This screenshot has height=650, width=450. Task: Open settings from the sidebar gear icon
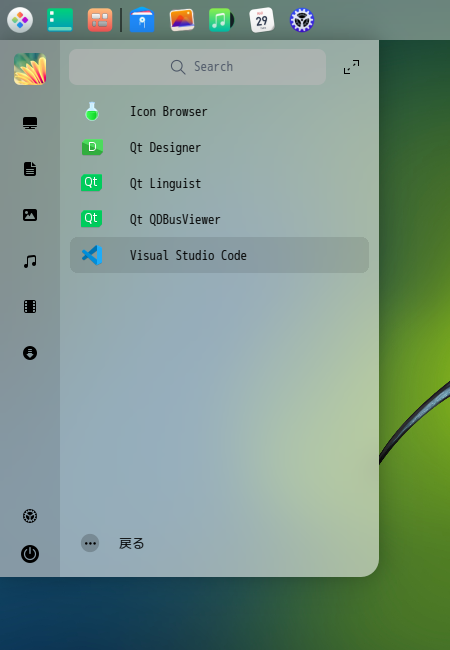[x=30, y=516]
